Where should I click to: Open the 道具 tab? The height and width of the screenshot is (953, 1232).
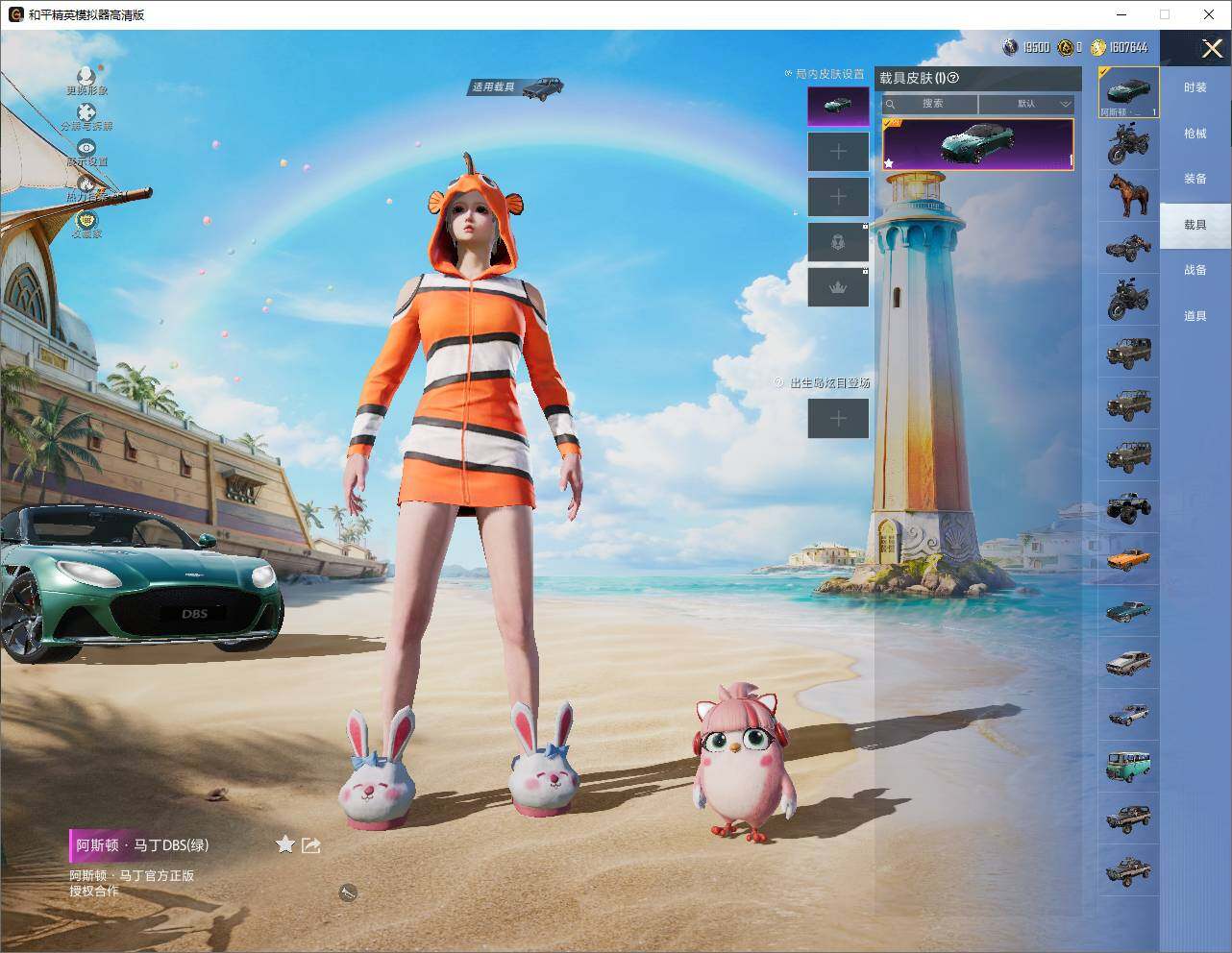click(x=1195, y=316)
